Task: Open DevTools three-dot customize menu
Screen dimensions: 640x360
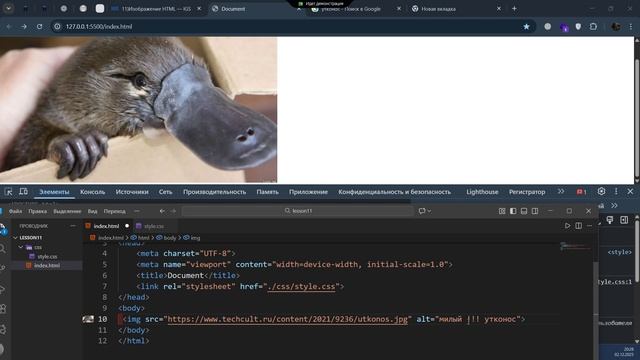Action: 616,191
